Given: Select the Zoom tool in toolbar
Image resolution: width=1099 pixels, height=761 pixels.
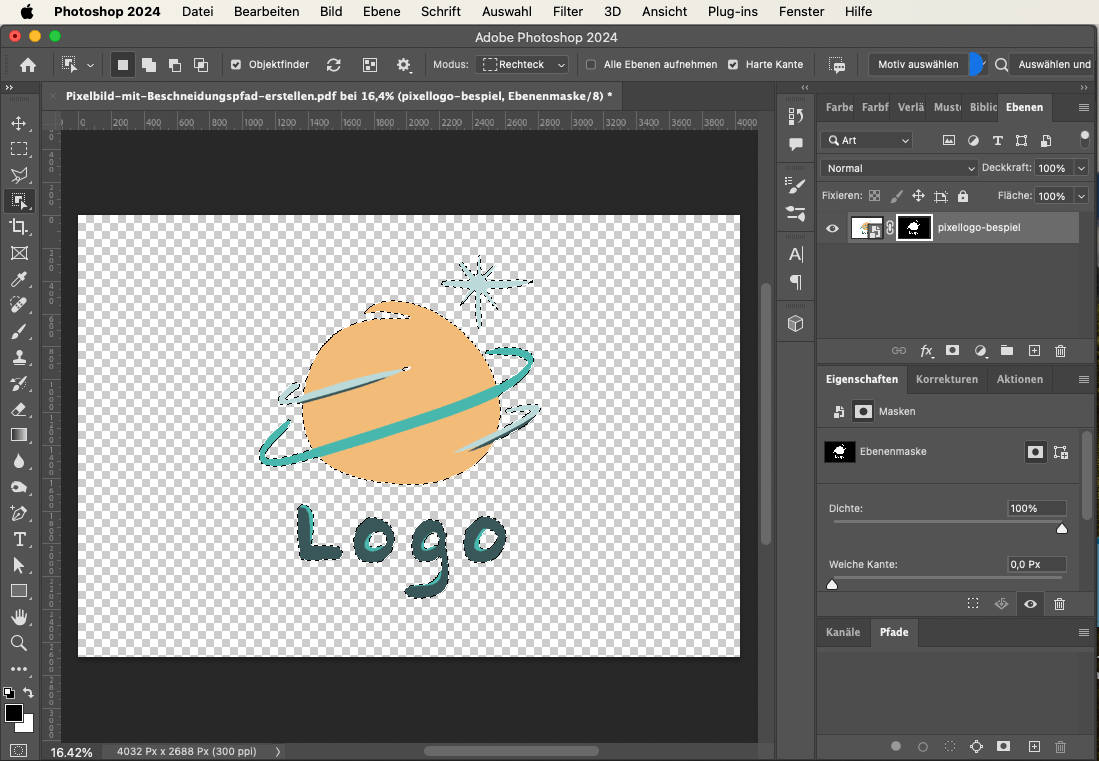Looking at the screenshot, I should pos(19,643).
